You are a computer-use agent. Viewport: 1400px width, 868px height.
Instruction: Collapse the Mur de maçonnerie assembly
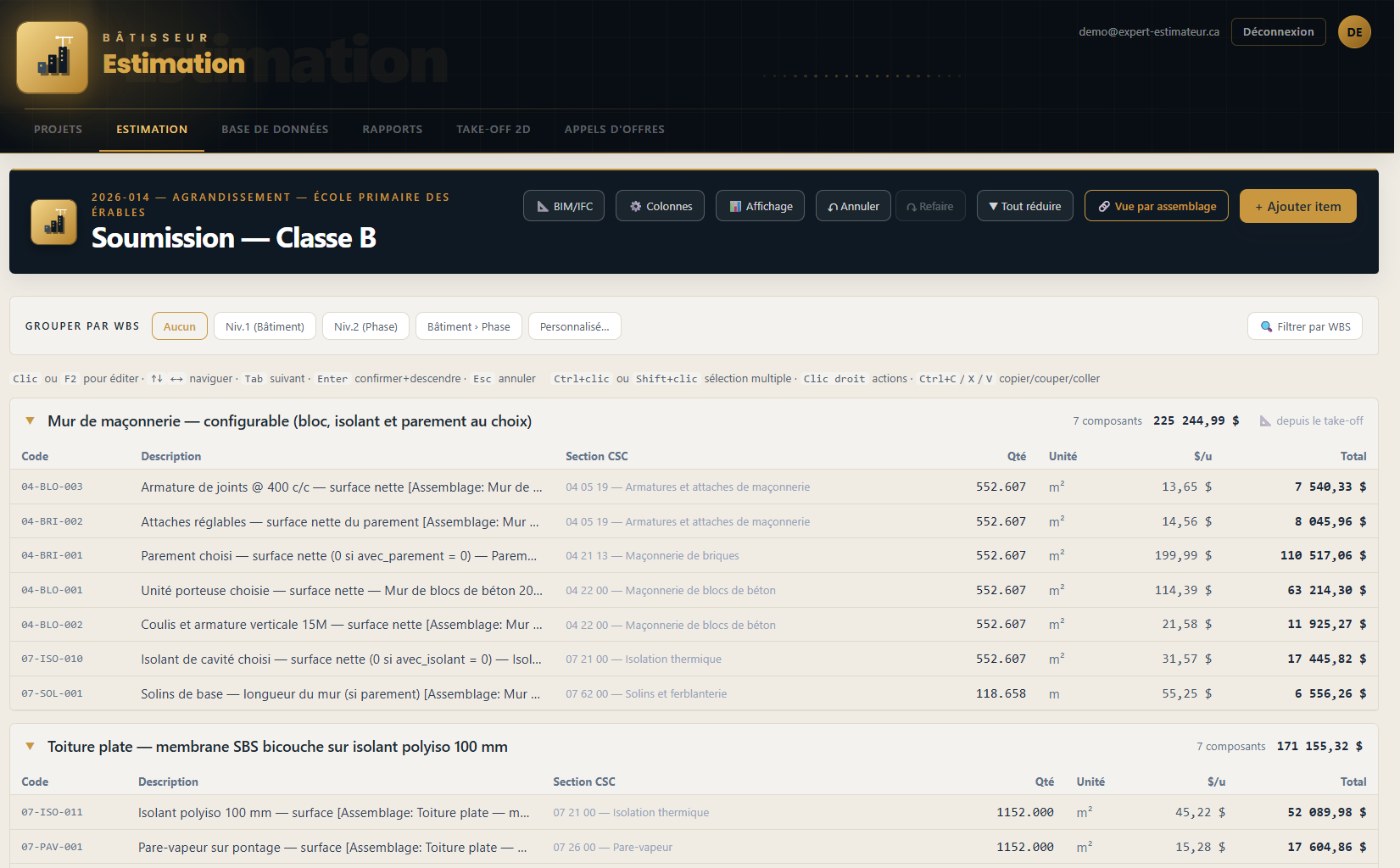(x=30, y=421)
